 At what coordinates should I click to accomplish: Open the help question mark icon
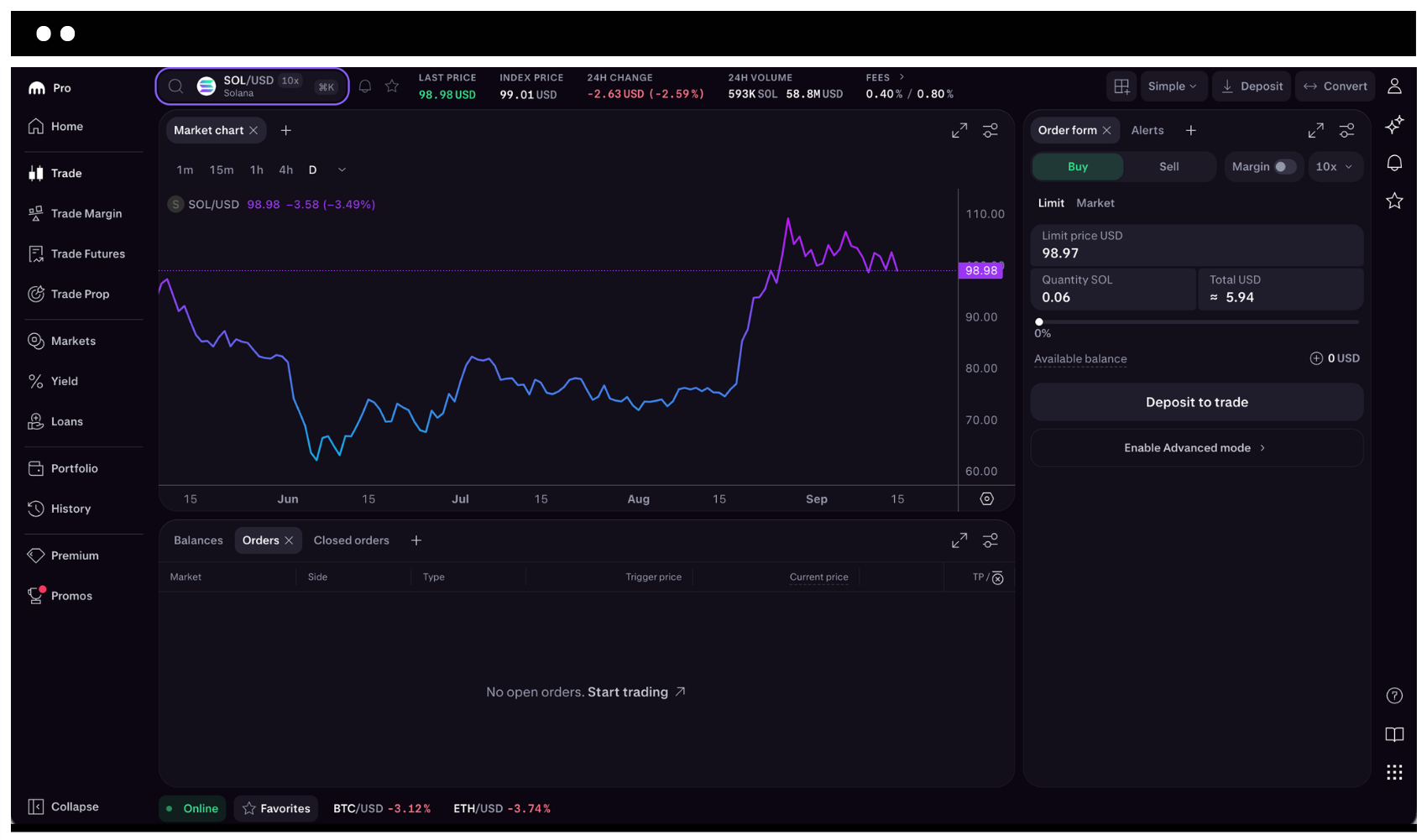click(x=1394, y=696)
